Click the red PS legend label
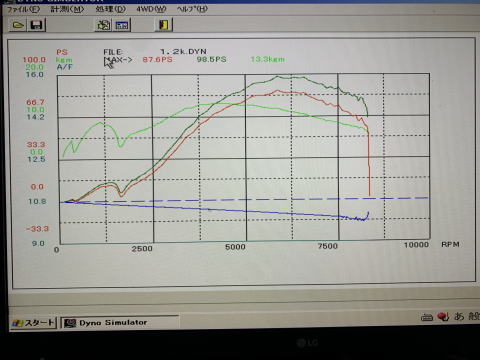Image resolution: width=480 pixels, height=360 pixels. [x=62, y=52]
